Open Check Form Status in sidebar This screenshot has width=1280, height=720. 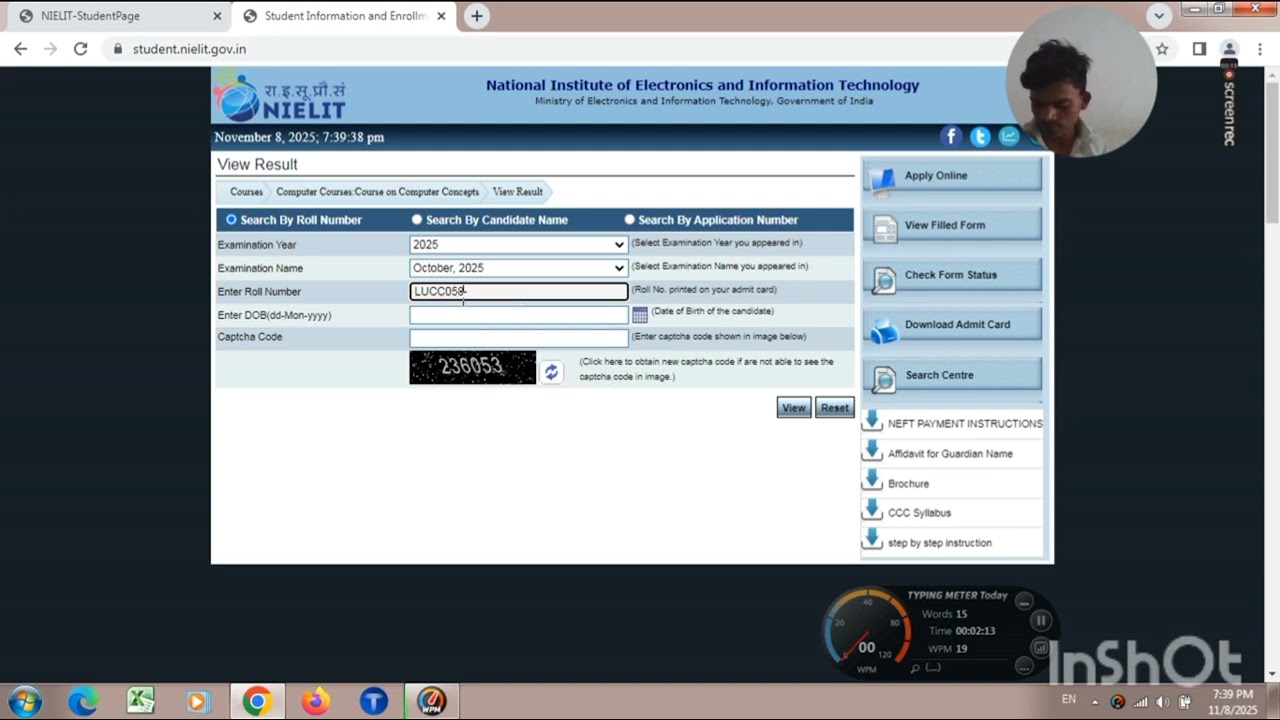coord(952,275)
